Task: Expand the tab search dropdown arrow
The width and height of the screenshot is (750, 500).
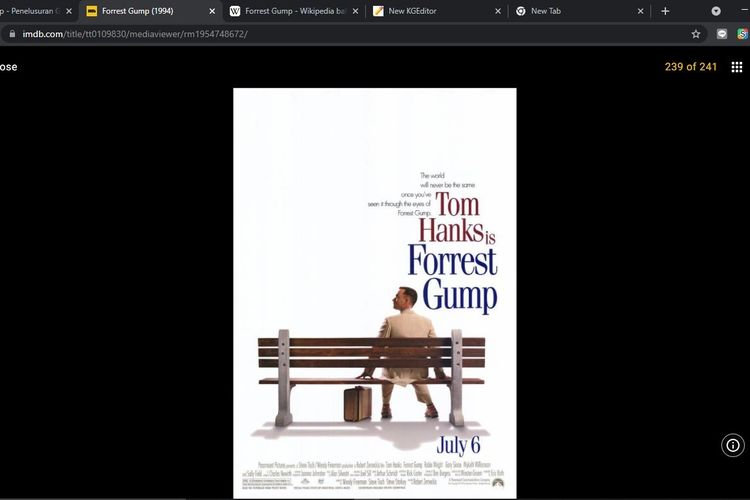Action: click(x=716, y=11)
